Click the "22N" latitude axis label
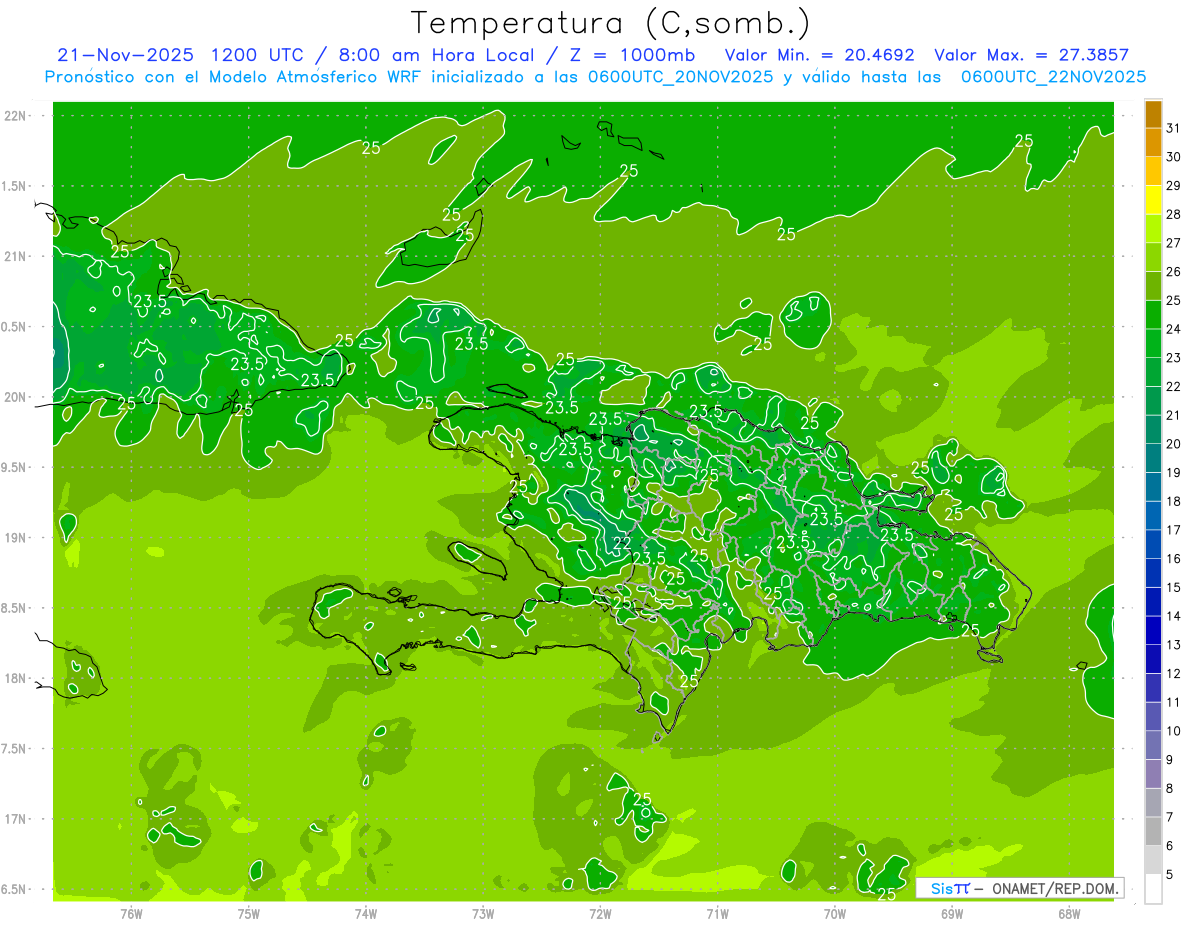Image resolution: width=1200 pixels, height=927 pixels. [16, 116]
